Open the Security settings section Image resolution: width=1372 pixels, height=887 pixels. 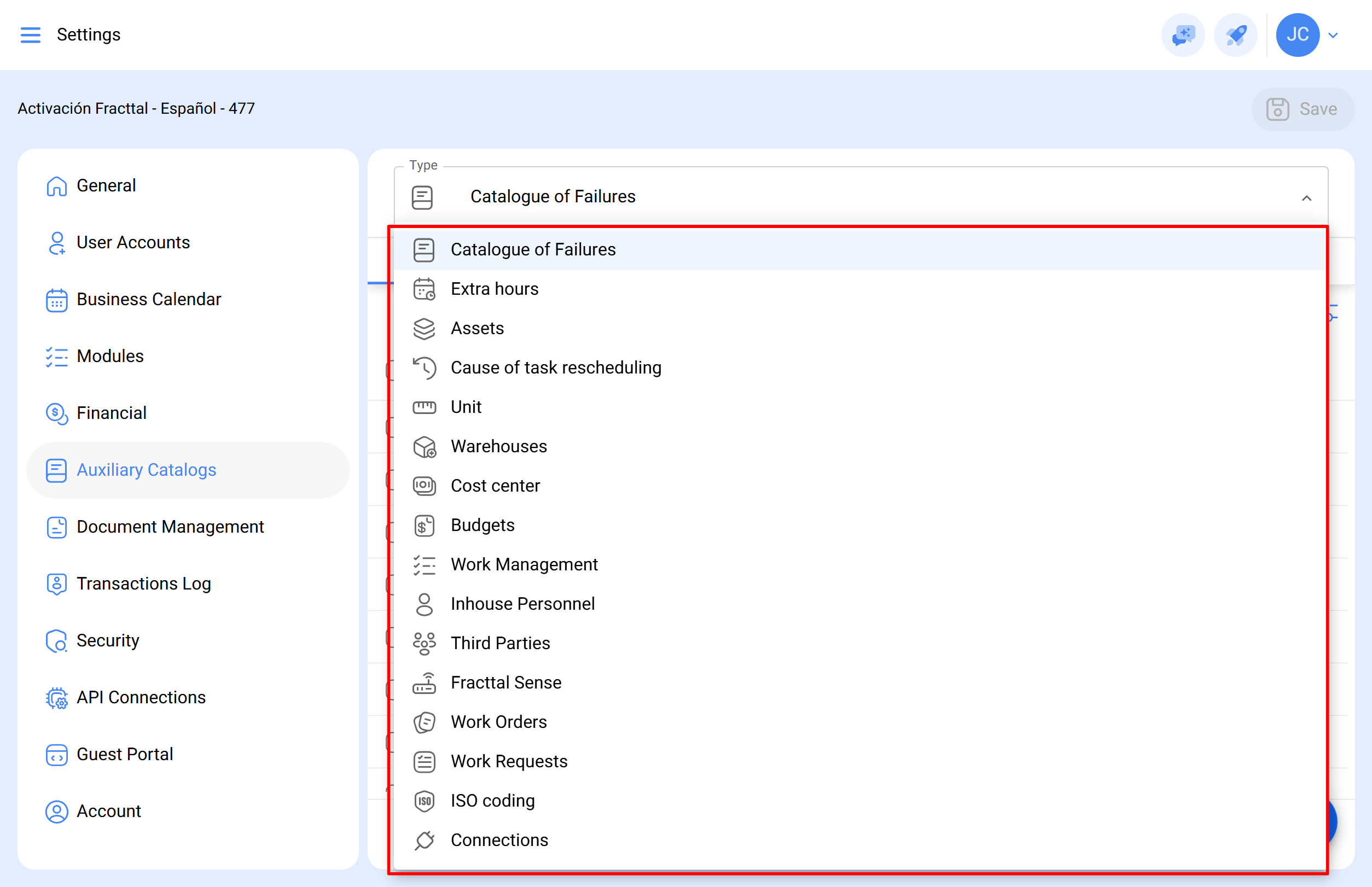click(108, 640)
